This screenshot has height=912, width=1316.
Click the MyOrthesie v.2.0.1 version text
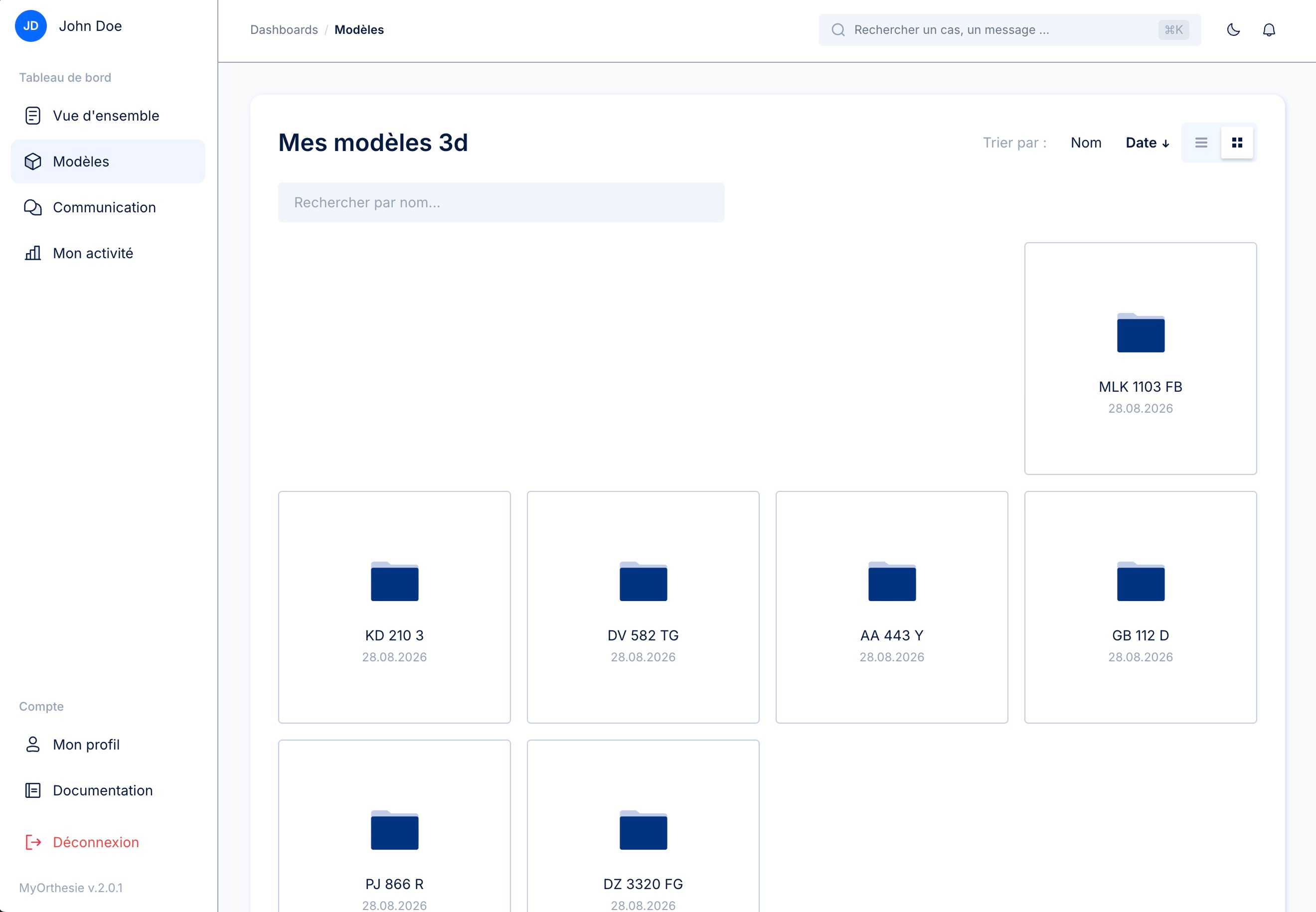pyautogui.click(x=71, y=888)
